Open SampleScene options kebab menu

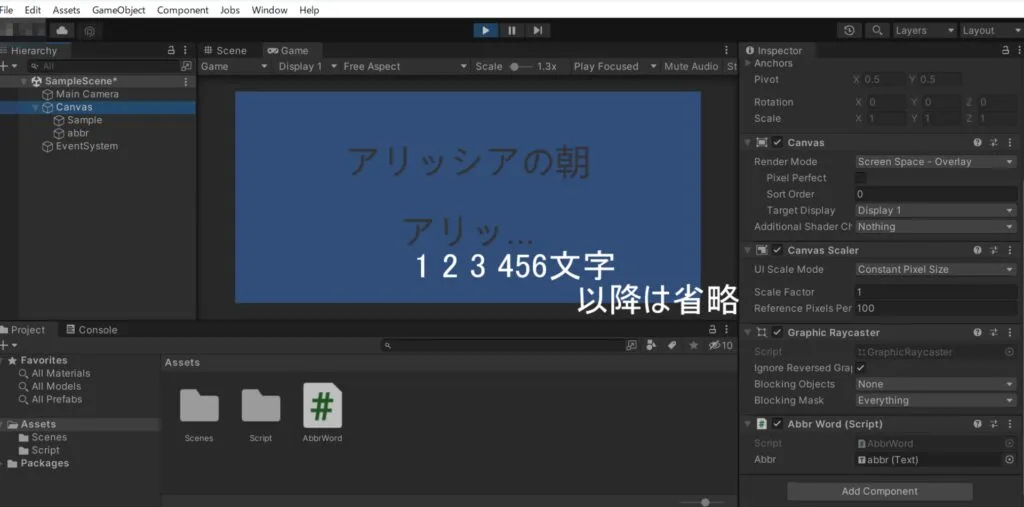(x=185, y=82)
